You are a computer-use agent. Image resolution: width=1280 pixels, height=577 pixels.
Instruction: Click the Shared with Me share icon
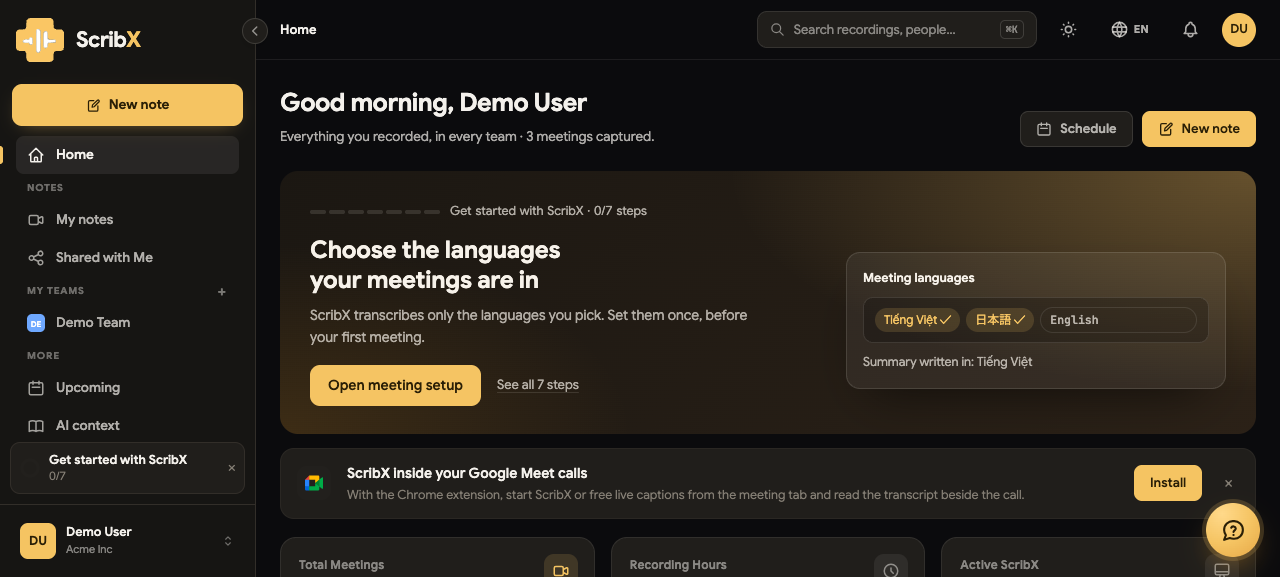tap(36, 258)
